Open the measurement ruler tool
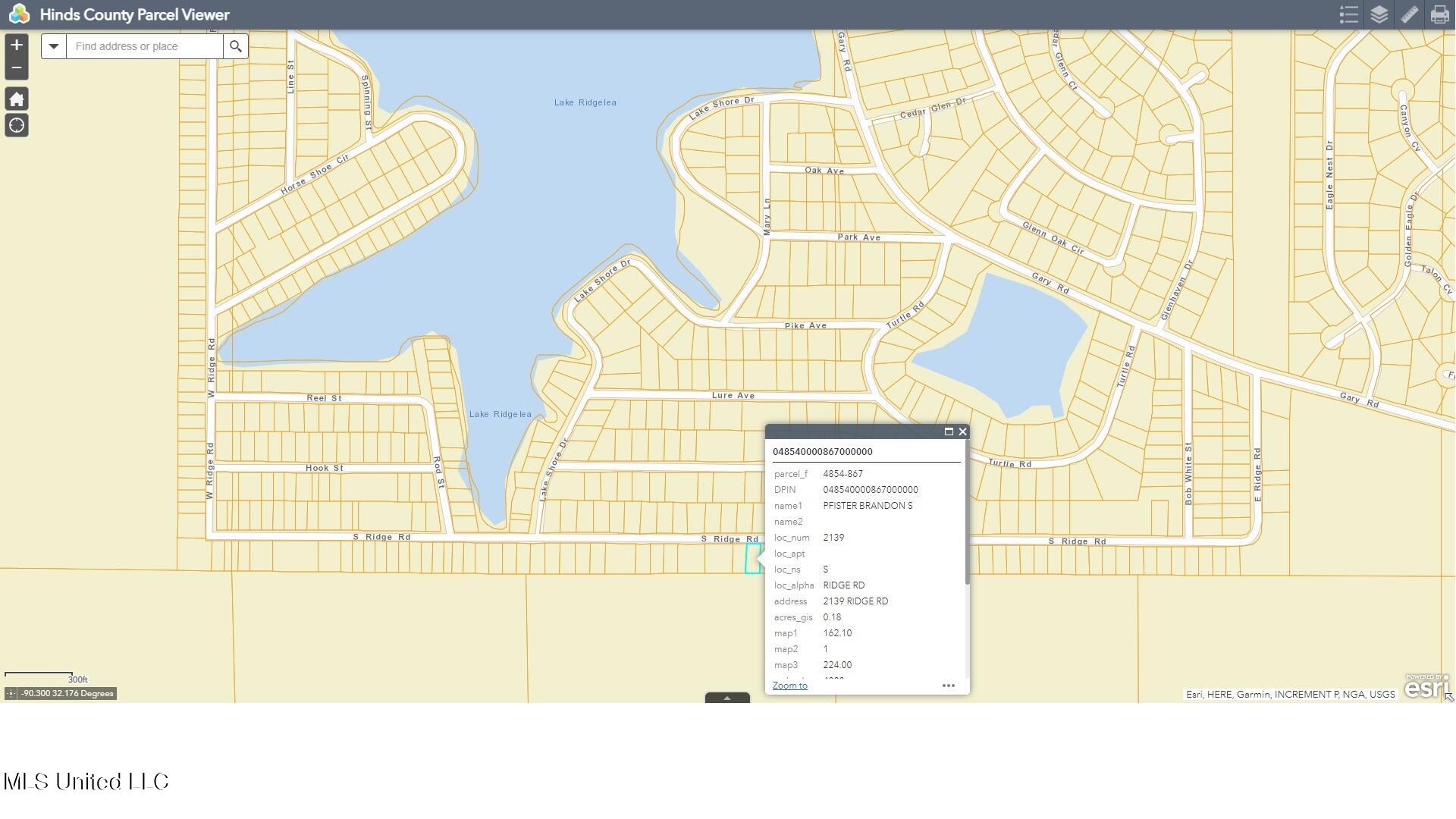1456x819 pixels. coord(1410,14)
